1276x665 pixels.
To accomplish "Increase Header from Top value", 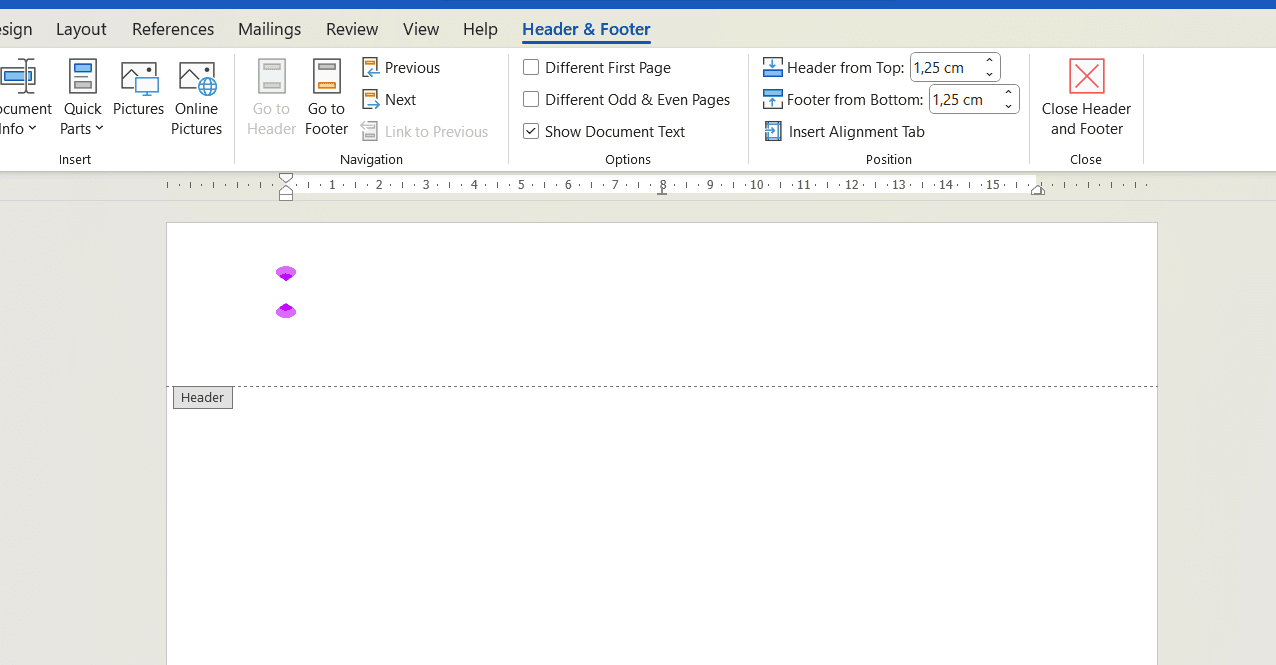I will click(x=989, y=61).
